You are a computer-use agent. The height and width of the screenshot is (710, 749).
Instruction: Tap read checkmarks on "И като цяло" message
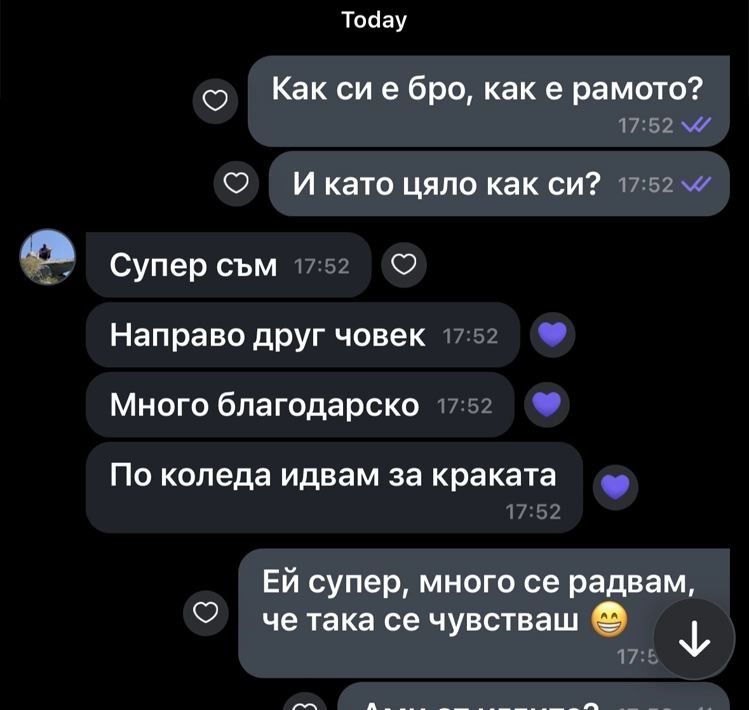coord(696,184)
